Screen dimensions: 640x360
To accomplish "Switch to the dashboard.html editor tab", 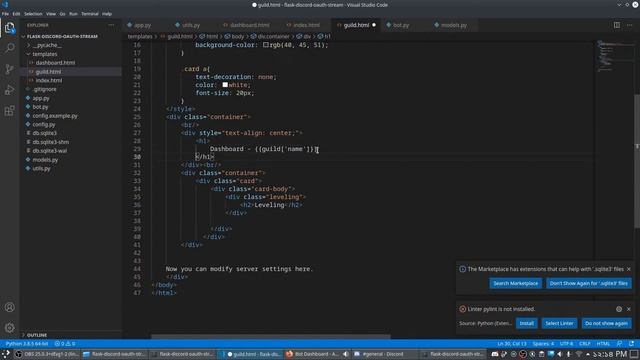I will coord(249,25).
